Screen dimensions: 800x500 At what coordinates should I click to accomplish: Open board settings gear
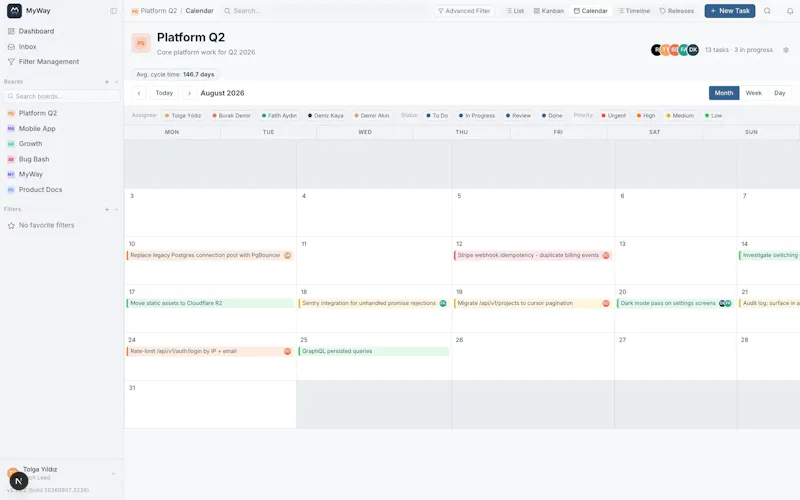[x=786, y=50]
